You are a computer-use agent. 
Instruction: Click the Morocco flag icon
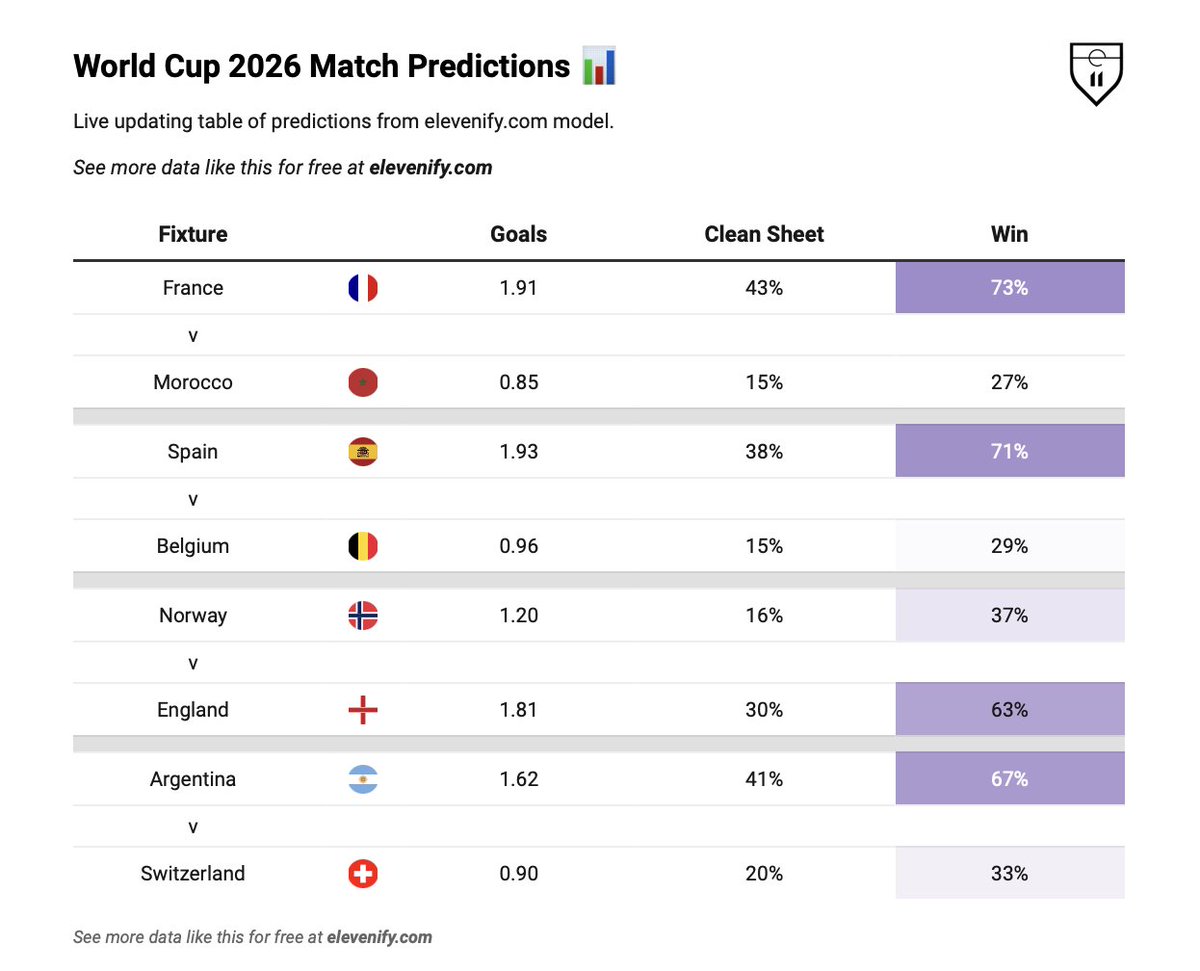point(363,382)
